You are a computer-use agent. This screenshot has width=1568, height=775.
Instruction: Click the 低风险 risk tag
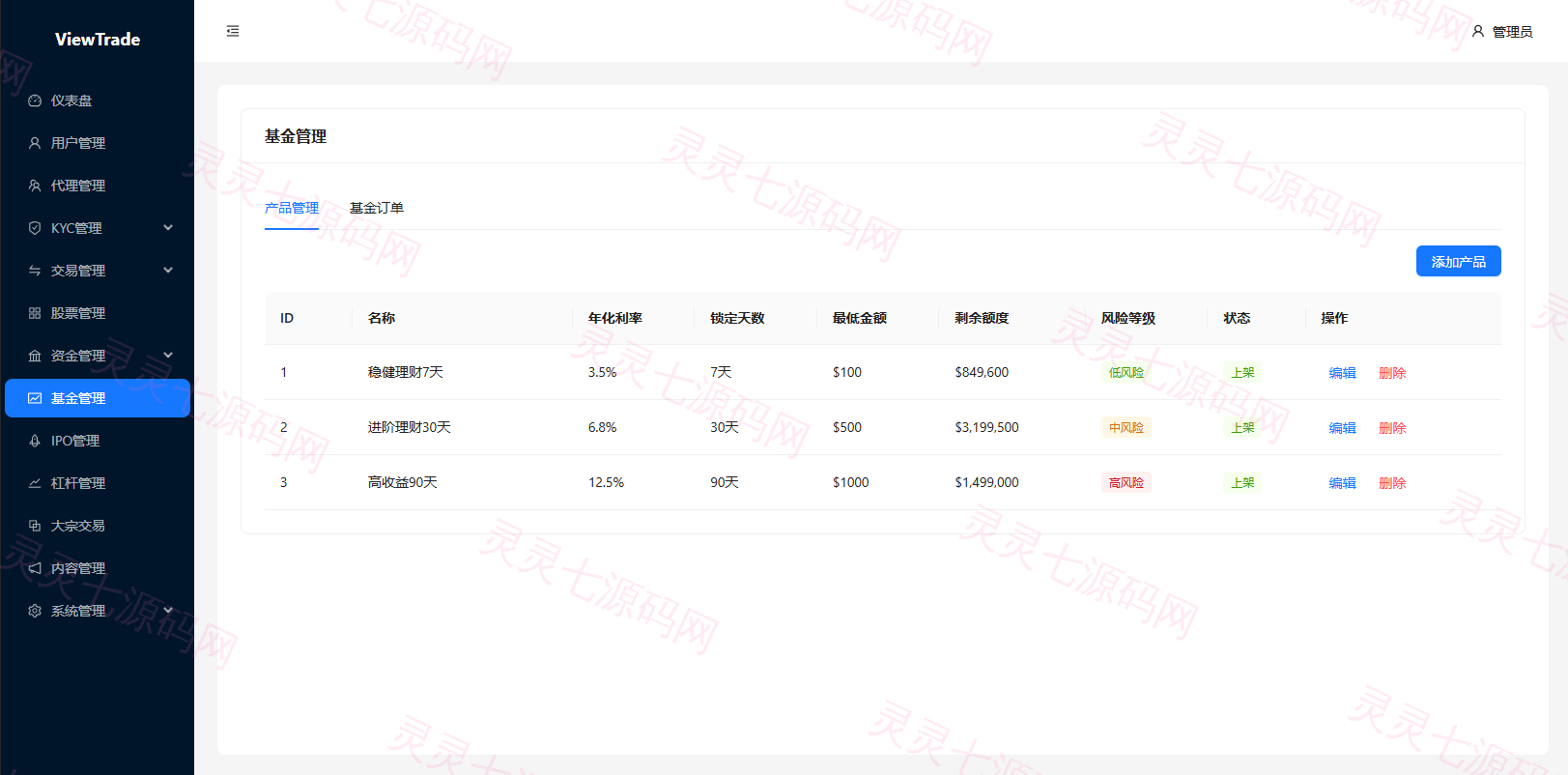click(x=1126, y=373)
